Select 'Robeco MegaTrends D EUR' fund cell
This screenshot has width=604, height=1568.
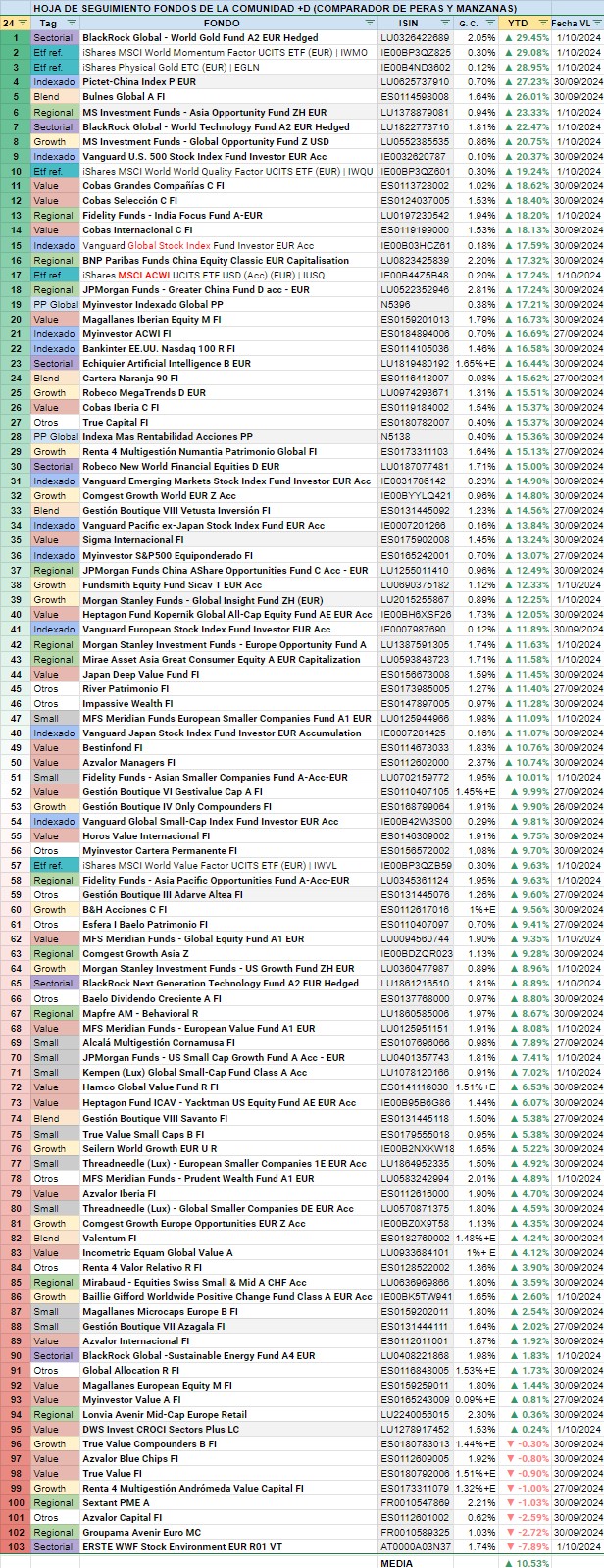(227, 392)
